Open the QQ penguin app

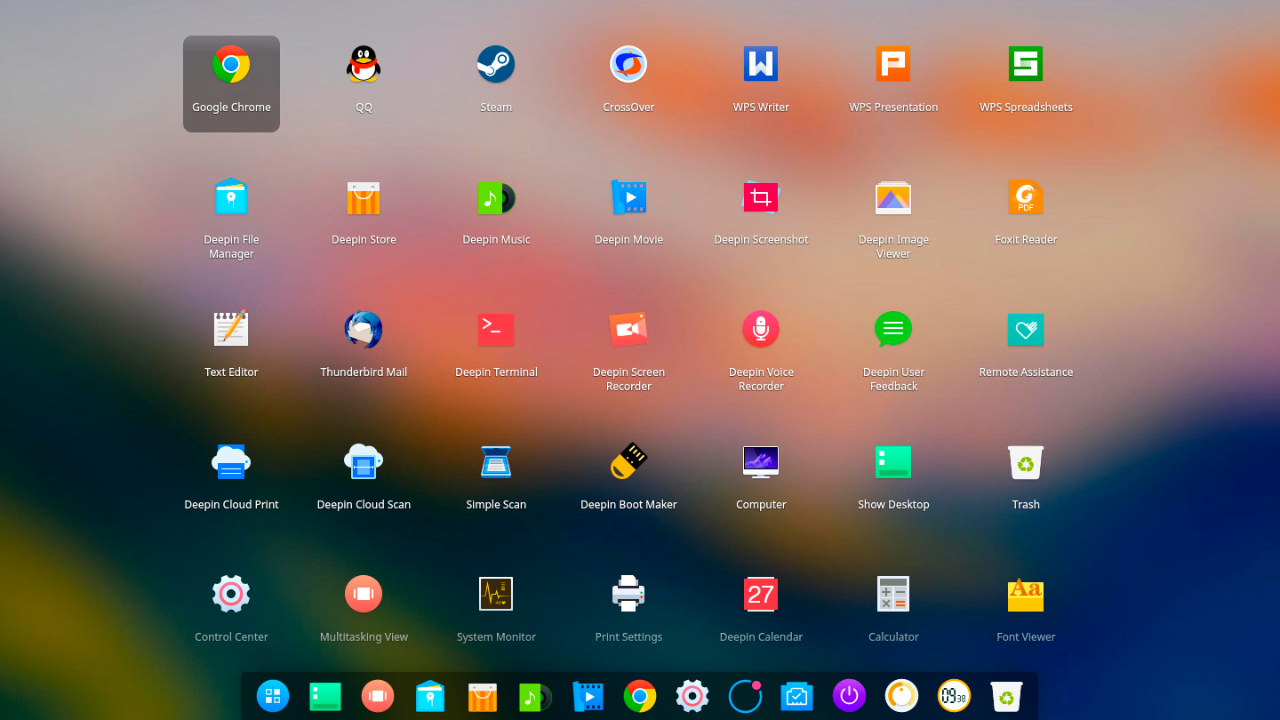363,65
